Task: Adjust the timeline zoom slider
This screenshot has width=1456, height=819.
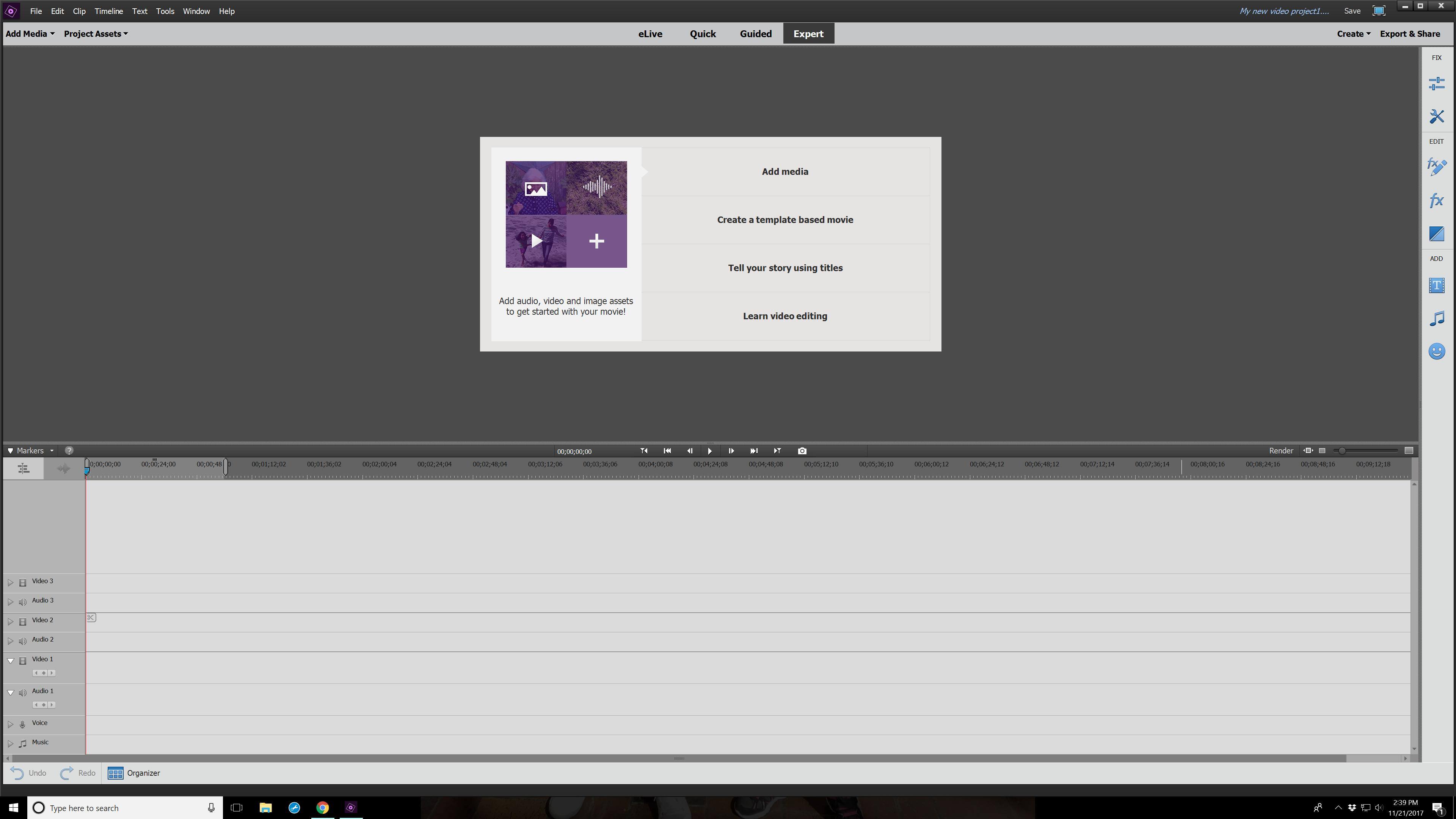Action: coord(1342,451)
